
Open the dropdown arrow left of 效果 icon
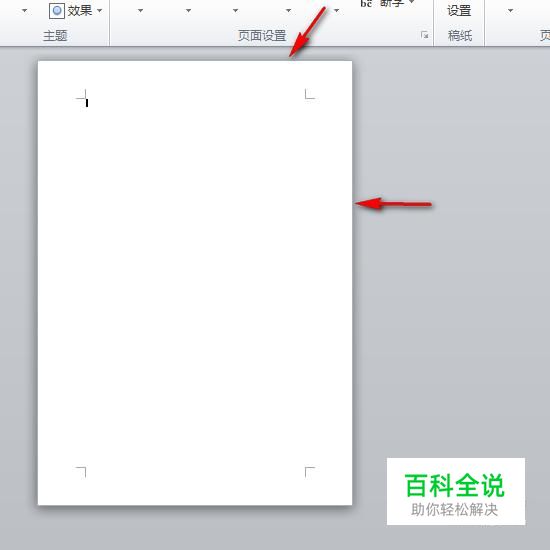pyautogui.click(x=25, y=11)
